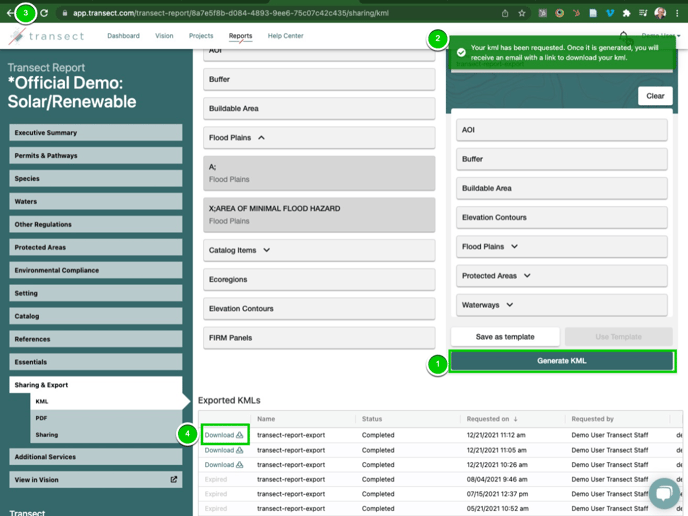Reload the page with the browser refresh icon
This screenshot has height=516, width=688.
point(44,13)
